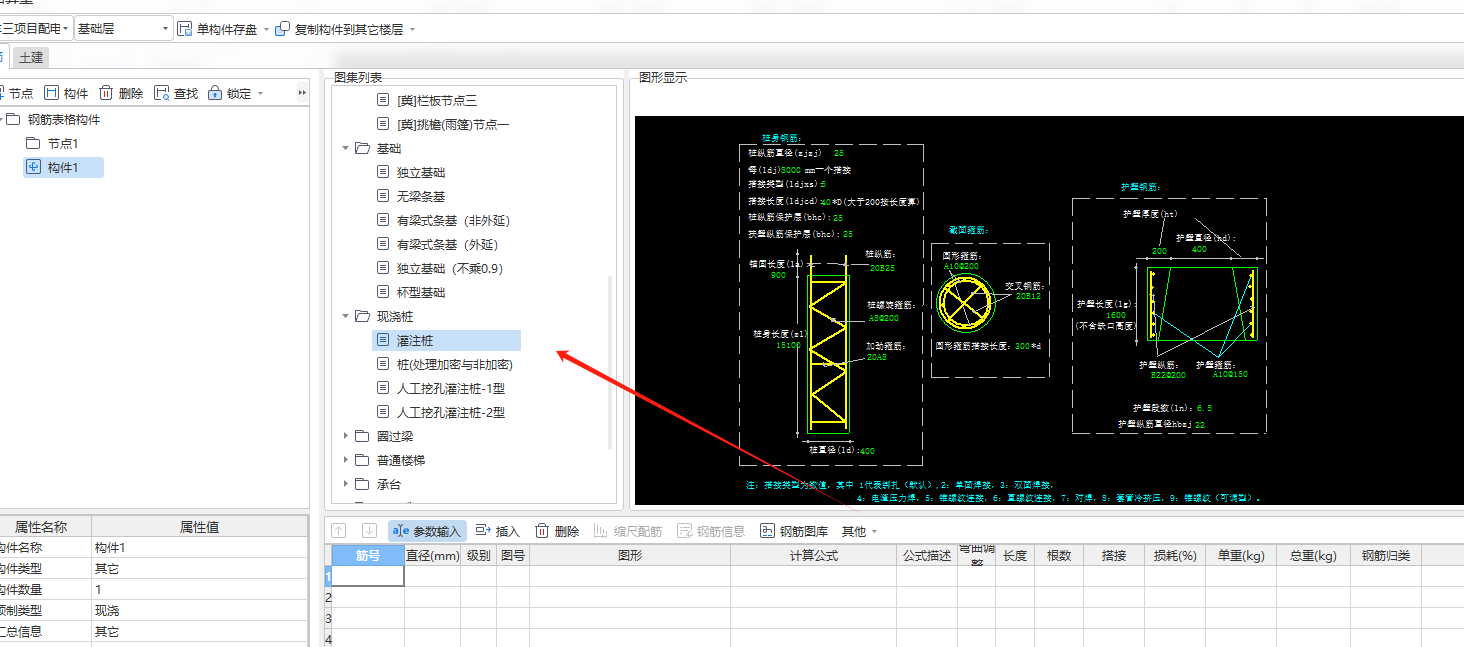Click 复制构件到其它楼层 copy icon
The image size is (1464, 647).
click(x=283, y=29)
